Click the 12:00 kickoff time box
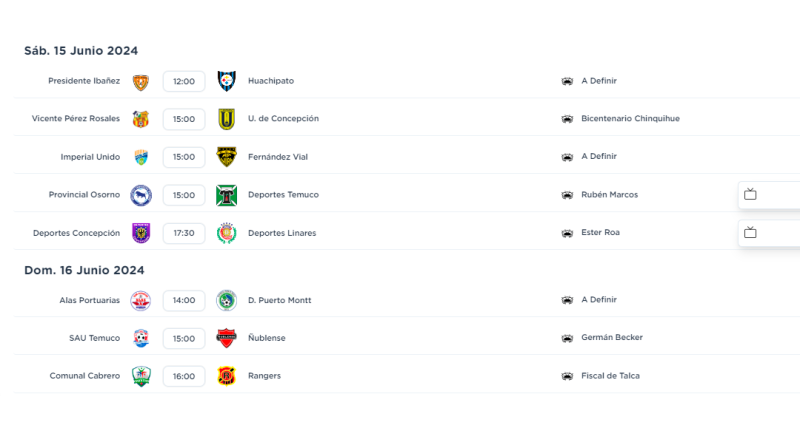Image resolution: width=800 pixels, height=428 pixels. pos(184,81)
